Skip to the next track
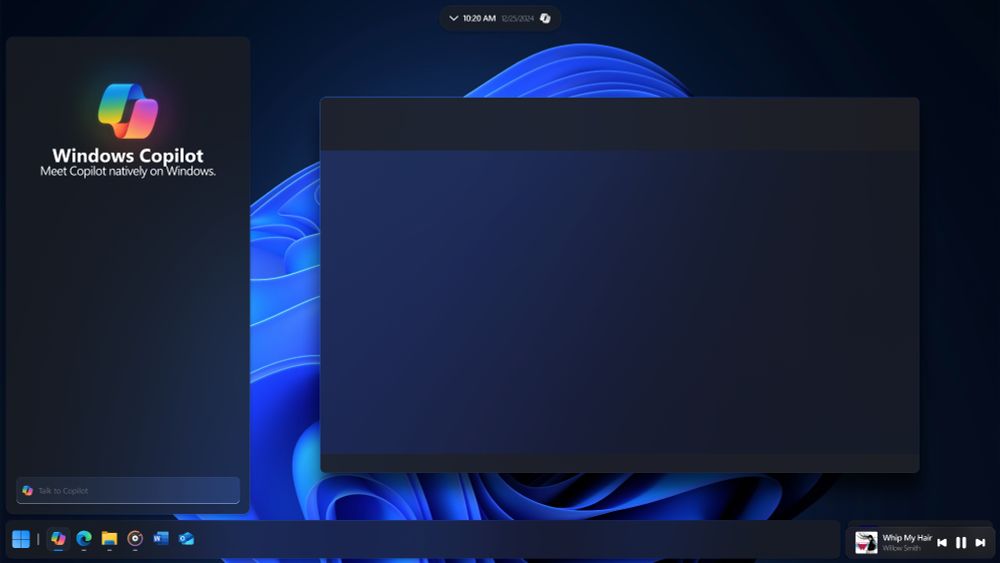The width and height of the screenshot is (1000, 563). [x=980, y=543]
